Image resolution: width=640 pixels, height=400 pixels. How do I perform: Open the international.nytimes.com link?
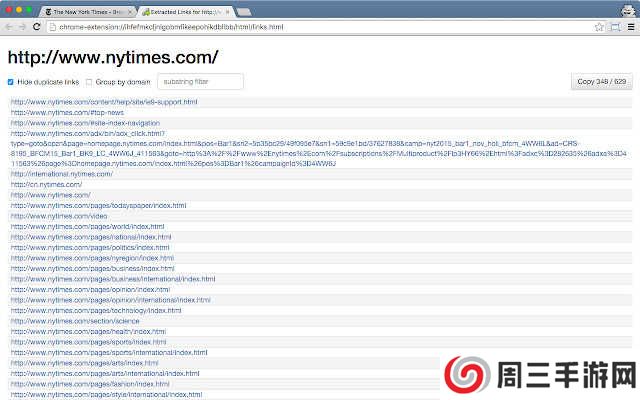pos(62,174)
